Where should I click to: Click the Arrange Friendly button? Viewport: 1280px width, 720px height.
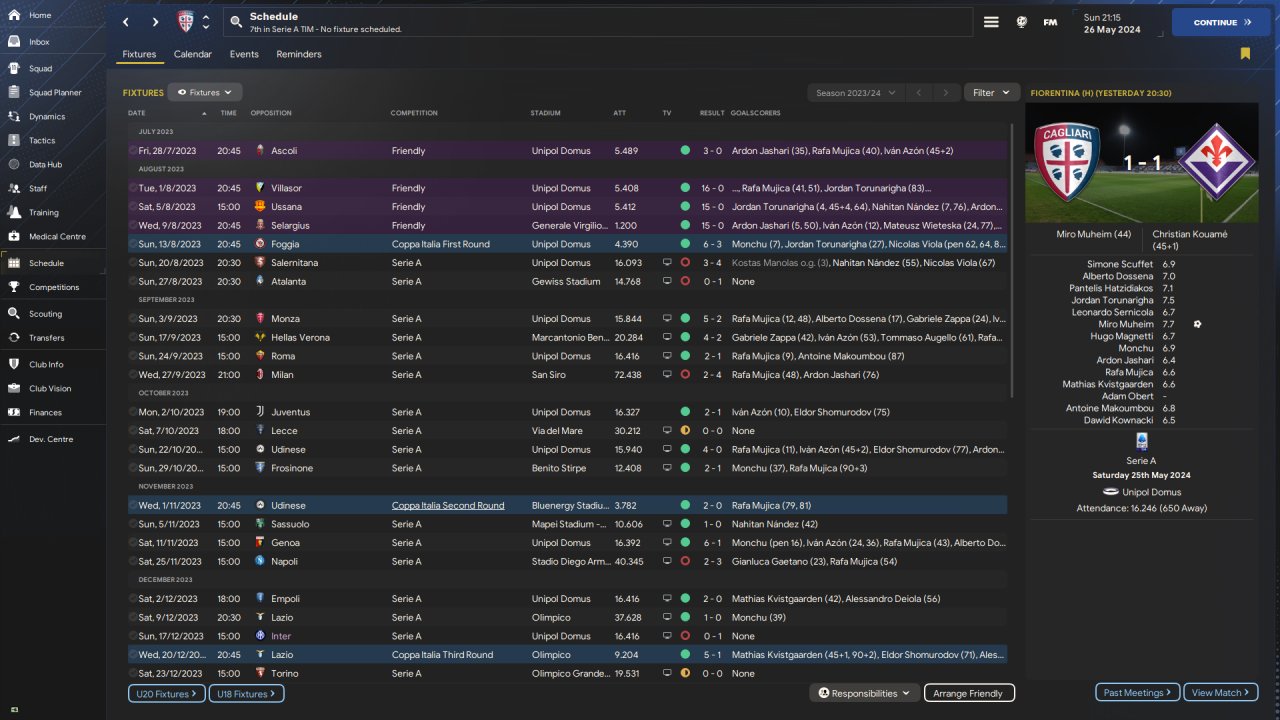point(968,693)
